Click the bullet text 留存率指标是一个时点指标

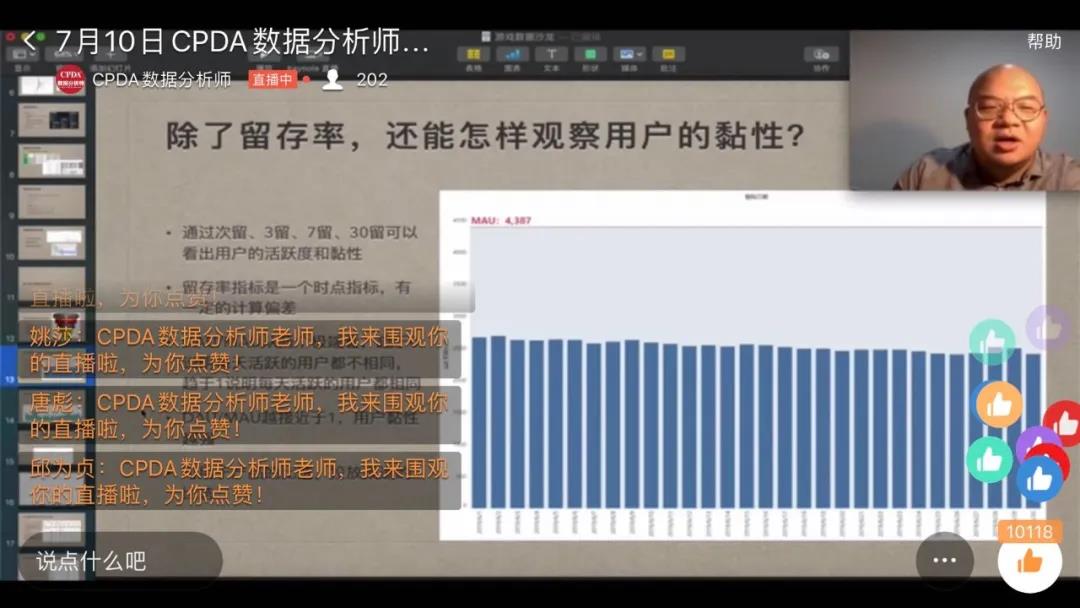[x=296, y=297]
